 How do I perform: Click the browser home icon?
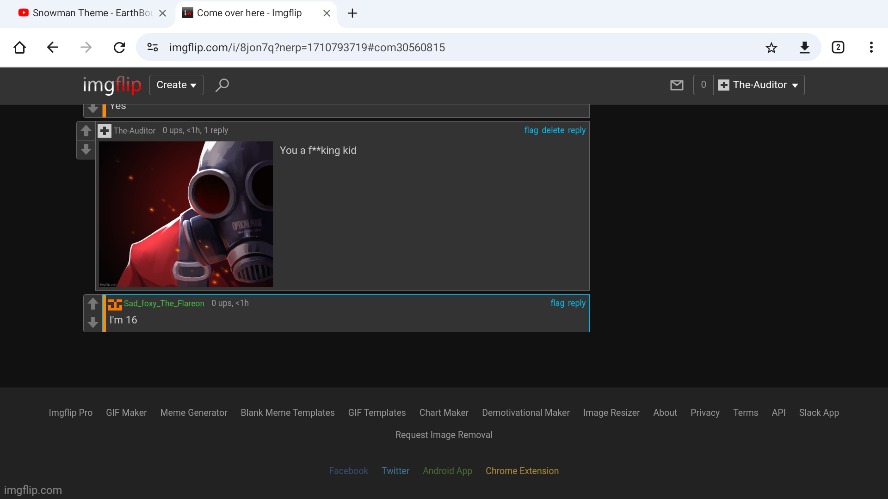[x=20, y=48]
